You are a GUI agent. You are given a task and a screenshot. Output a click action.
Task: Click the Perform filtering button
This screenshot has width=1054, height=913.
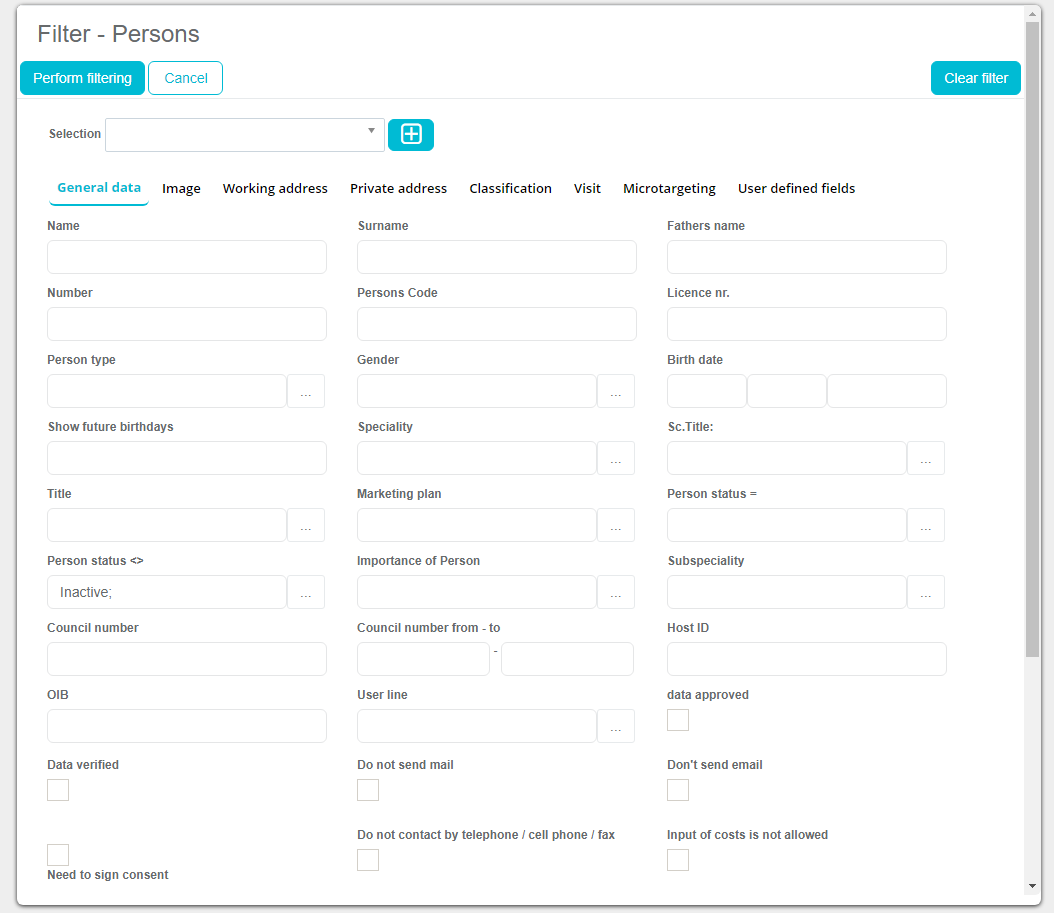pos(82,78)
